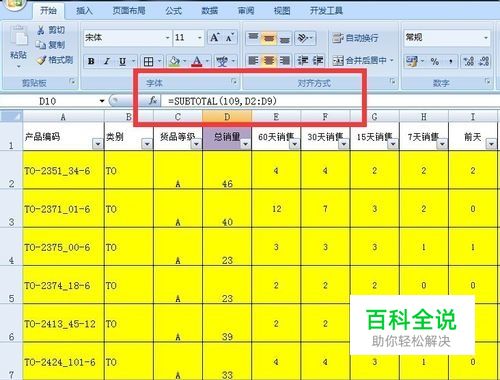Viewport: 500px width, 380px height.
Task: Switch to the 审阅 Review tab
Action: point(246,11)
